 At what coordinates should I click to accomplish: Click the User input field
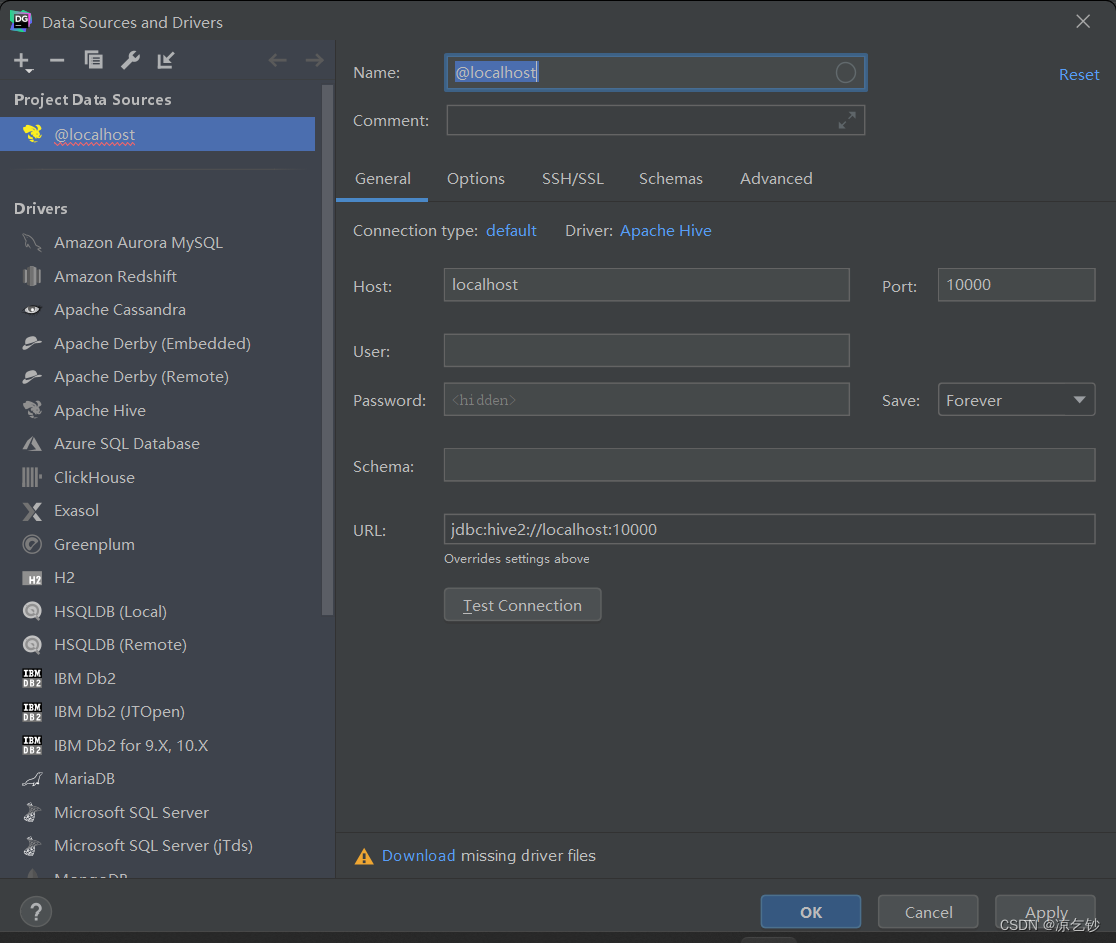coord(646,350)
